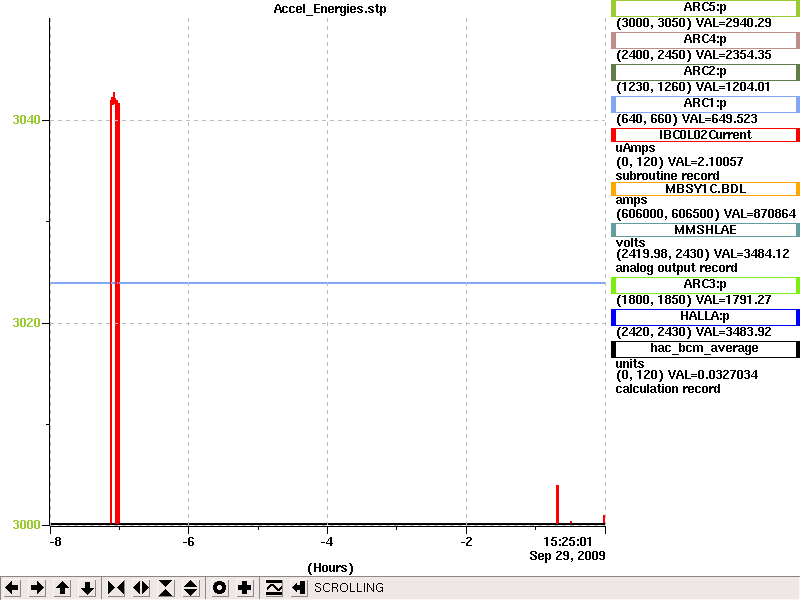
Task: Click the IBC0L02Current value VAL=2.10057
Action: [706, 162]
